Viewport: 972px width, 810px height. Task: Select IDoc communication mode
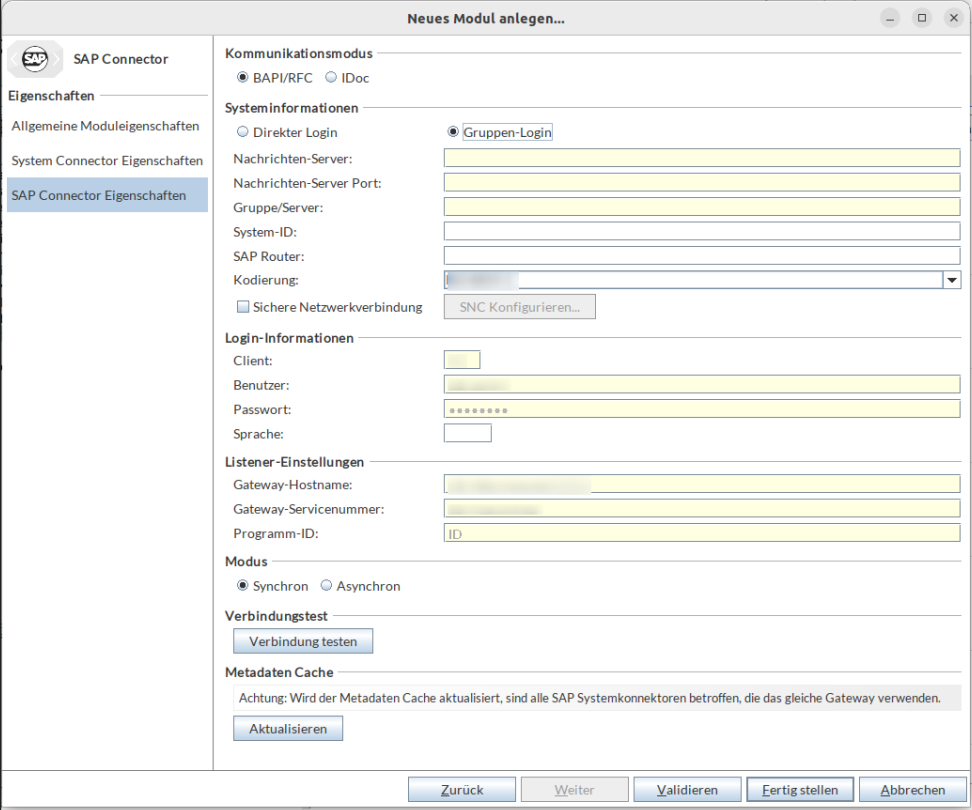(x=332, y=77)
